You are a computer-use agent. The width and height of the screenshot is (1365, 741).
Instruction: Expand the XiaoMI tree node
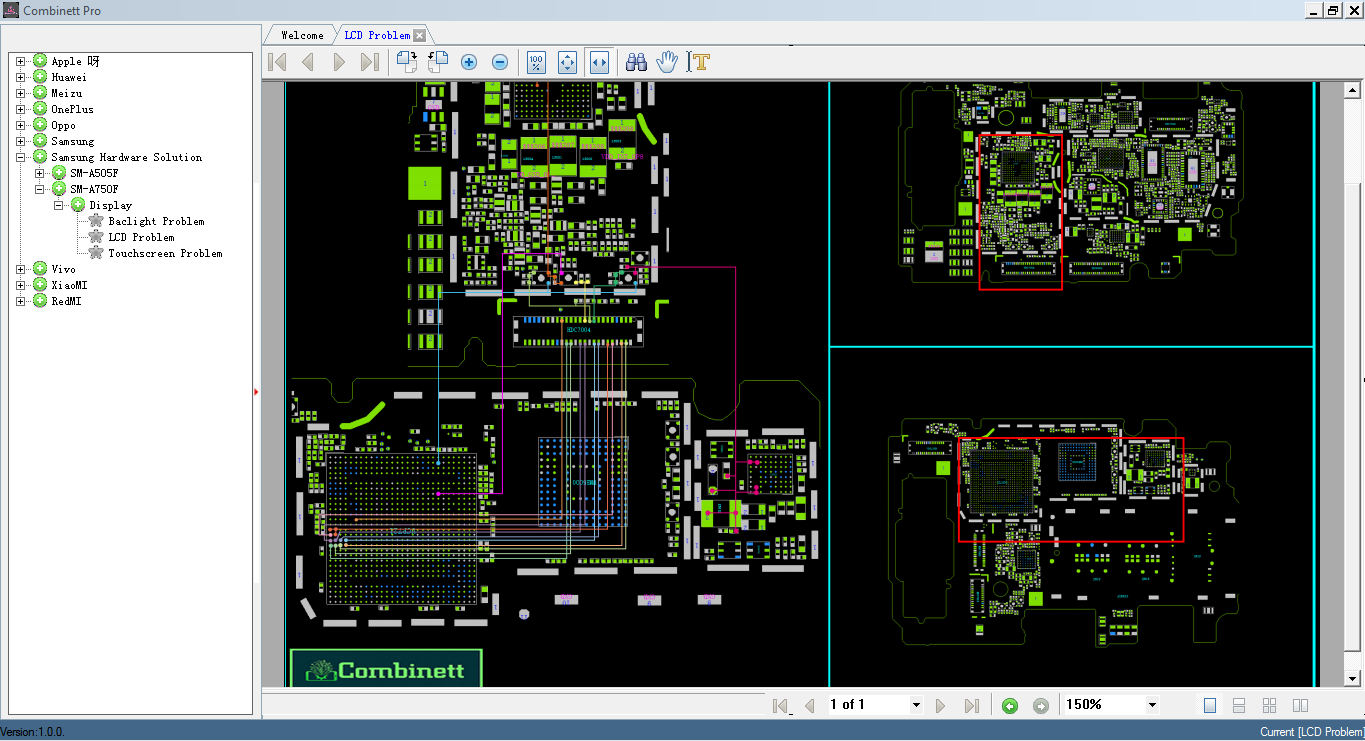(20, 285)
